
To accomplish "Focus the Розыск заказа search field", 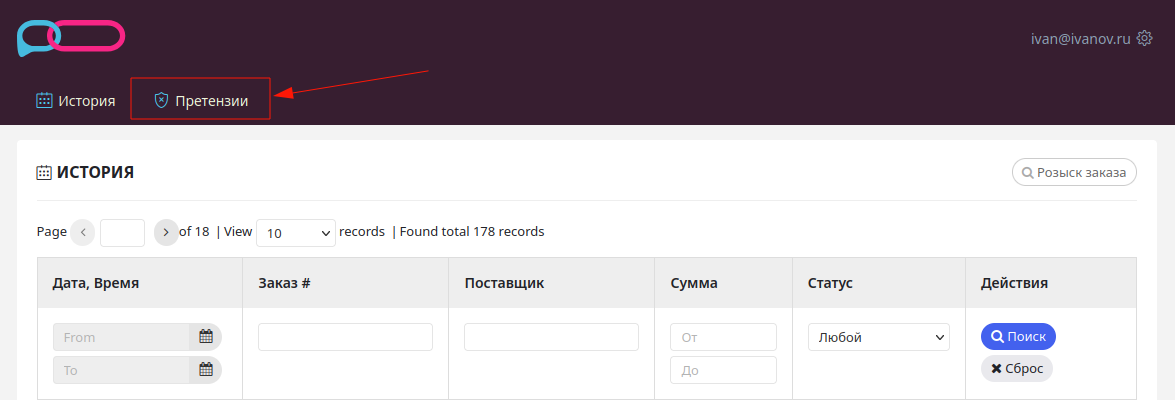I will [x=1074, y=172].
